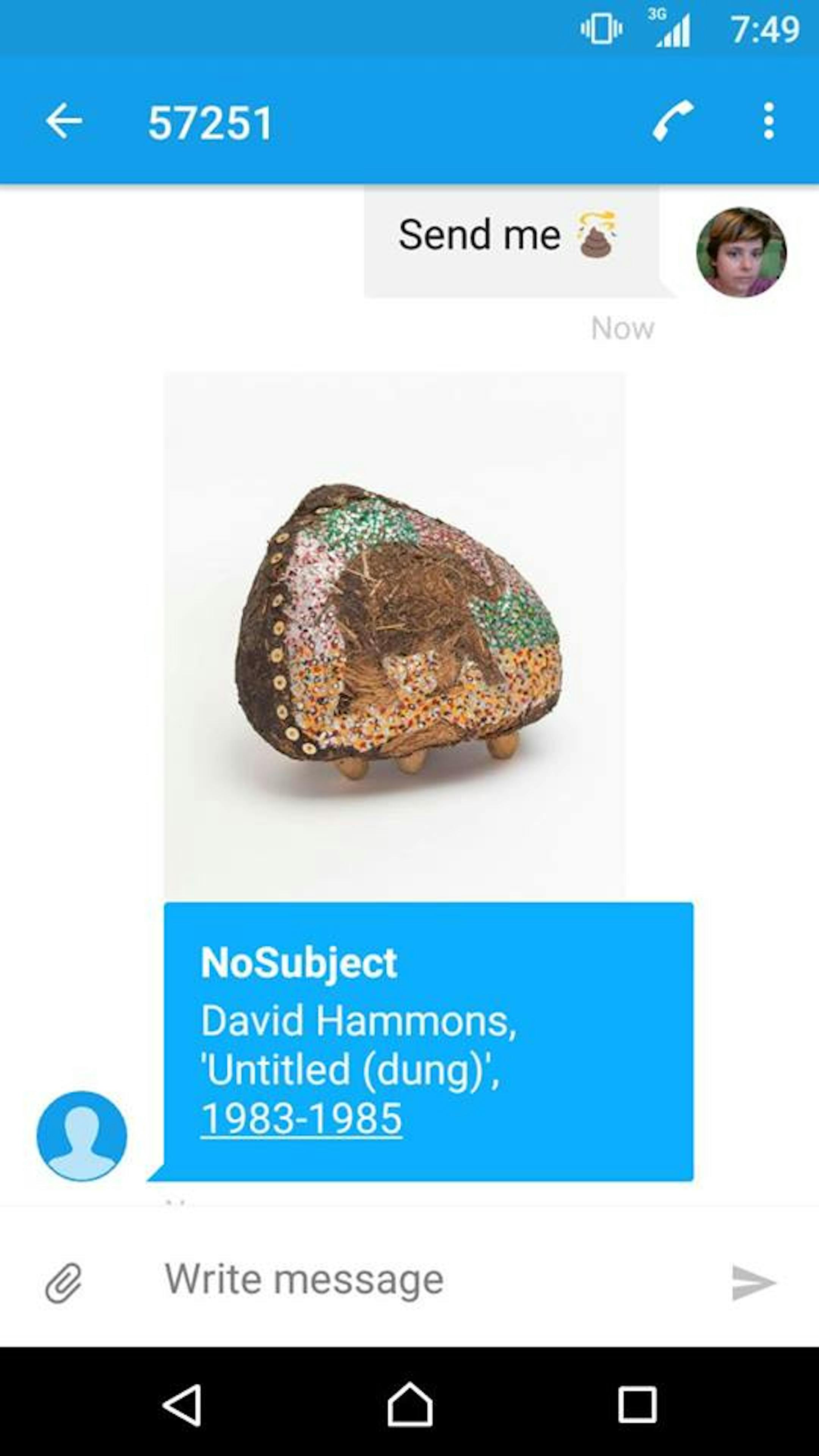Tap the sender's profile photo

(741, 252)
